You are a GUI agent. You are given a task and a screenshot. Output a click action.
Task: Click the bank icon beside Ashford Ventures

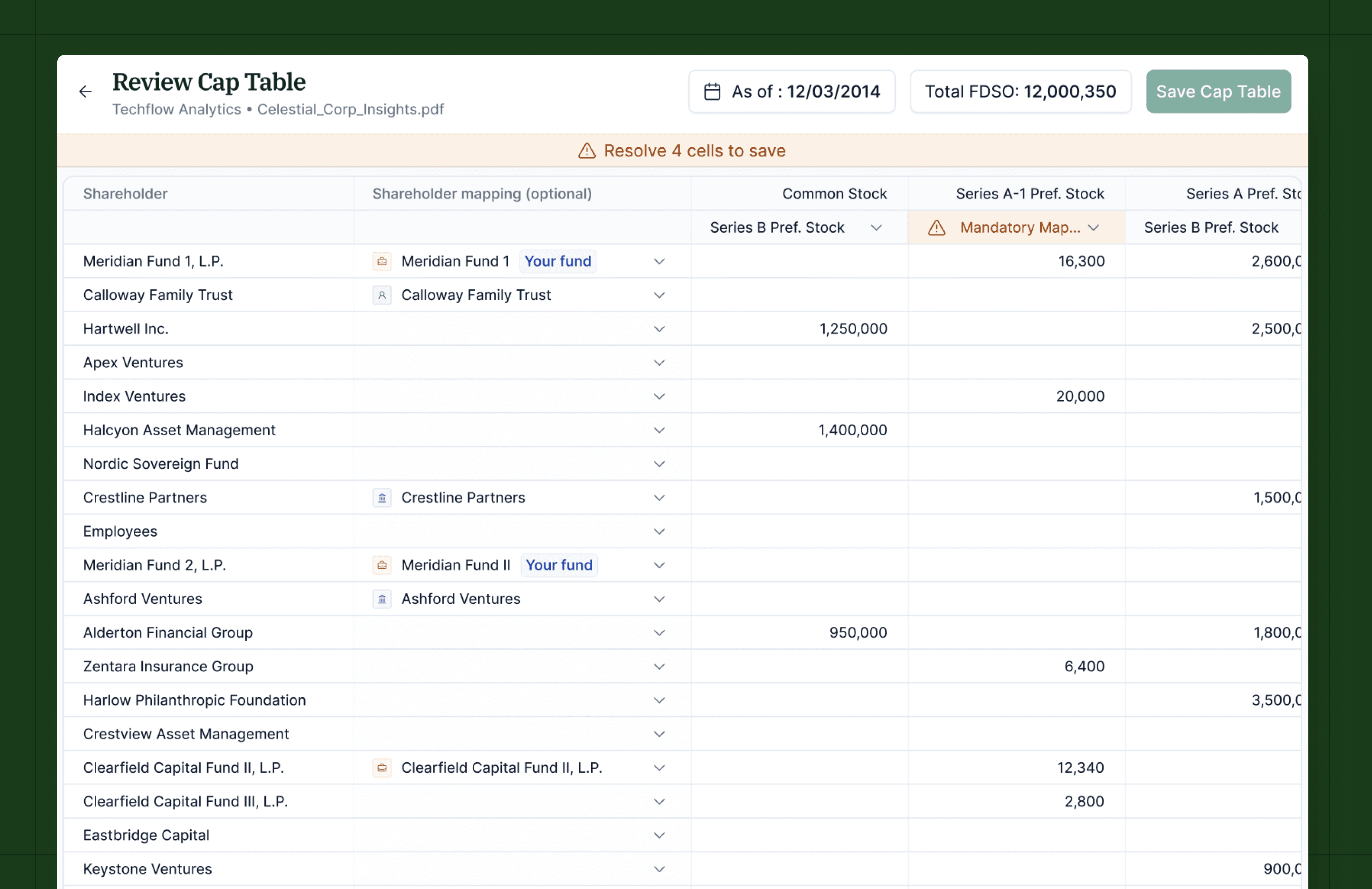382,599
